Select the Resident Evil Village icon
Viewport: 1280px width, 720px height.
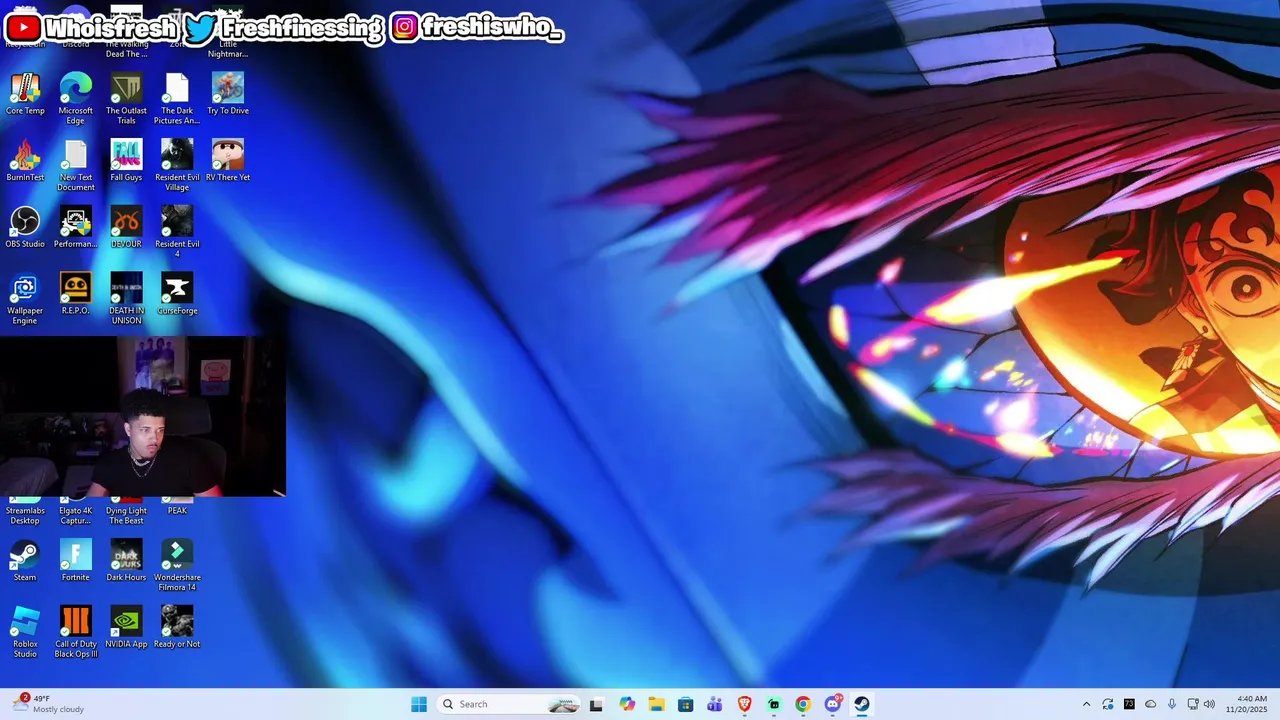click(x=177, y=165)
